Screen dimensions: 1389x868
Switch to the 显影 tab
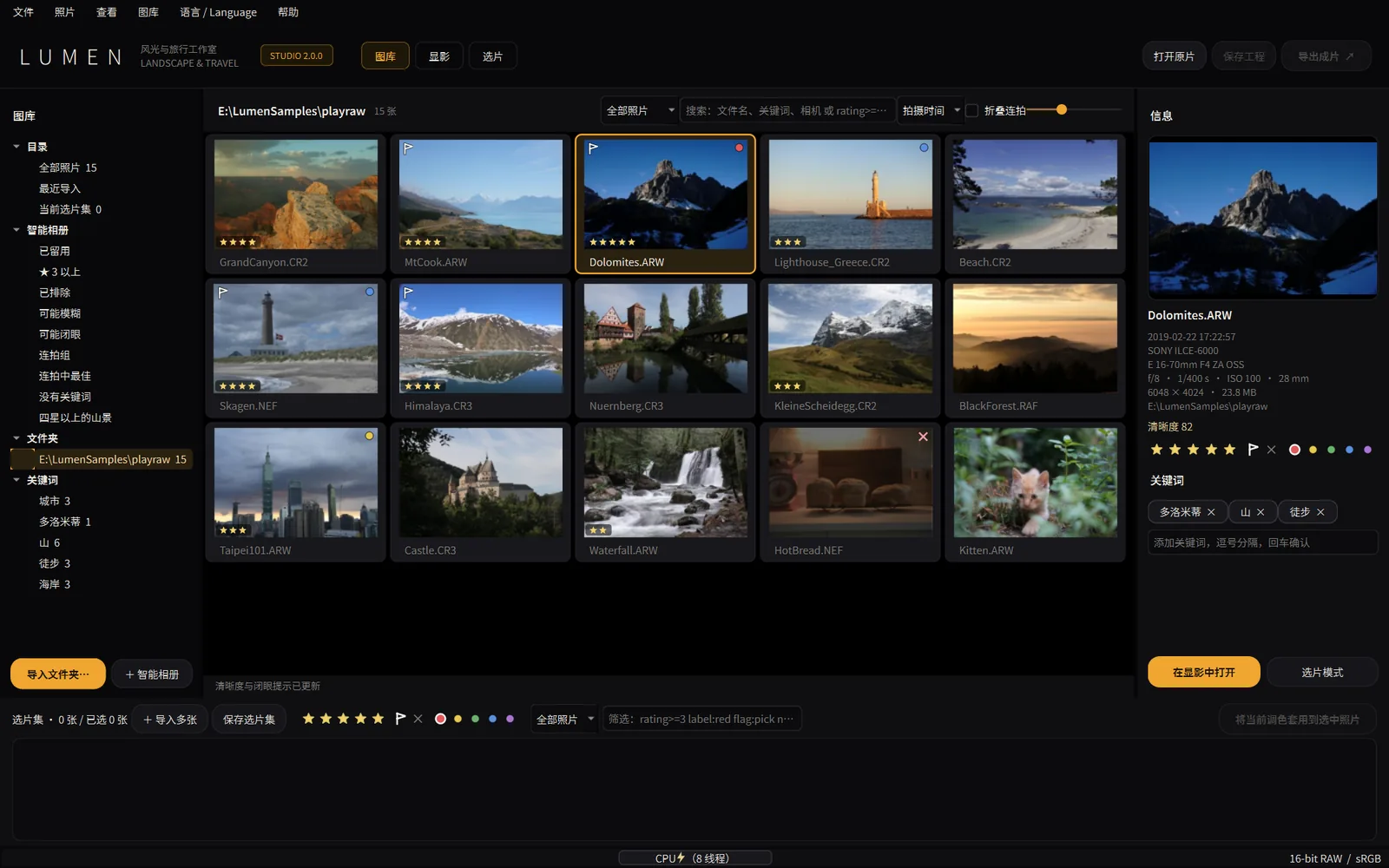[x=439, y=56]
